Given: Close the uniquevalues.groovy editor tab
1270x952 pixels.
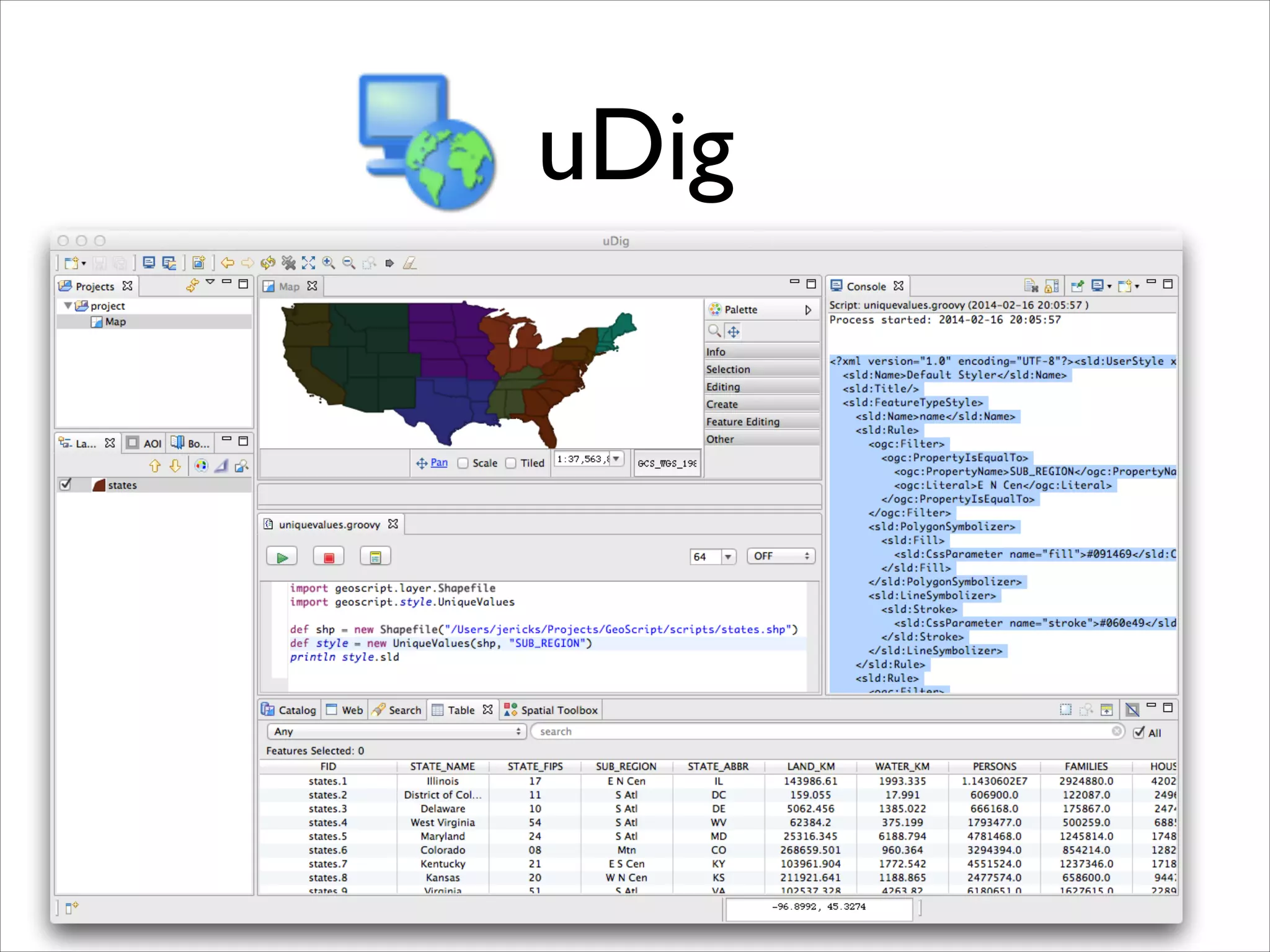Looking at the screenshot, I should pyautogui.click(x=393, y=524).
